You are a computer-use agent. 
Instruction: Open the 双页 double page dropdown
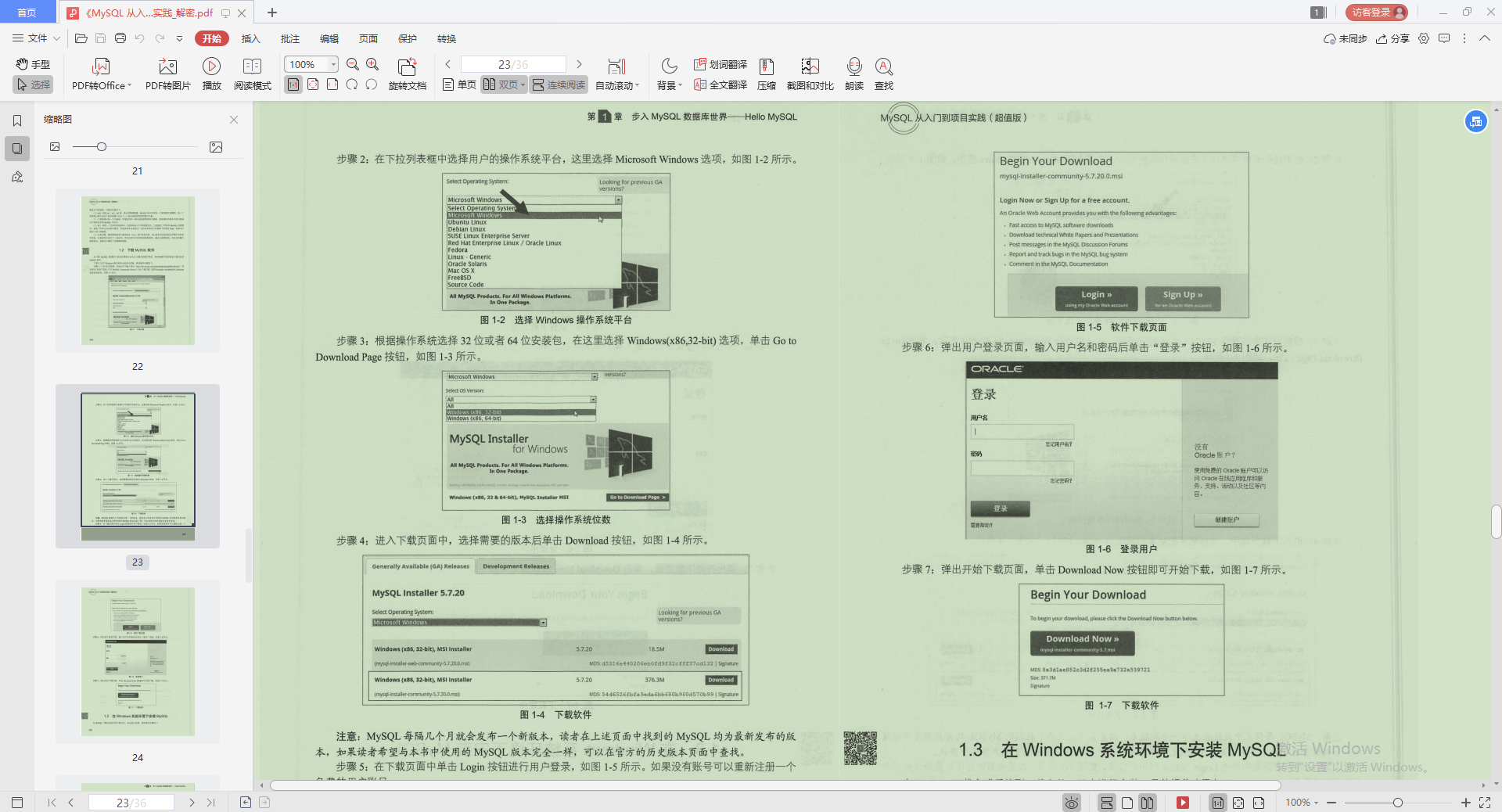[503, 84]
